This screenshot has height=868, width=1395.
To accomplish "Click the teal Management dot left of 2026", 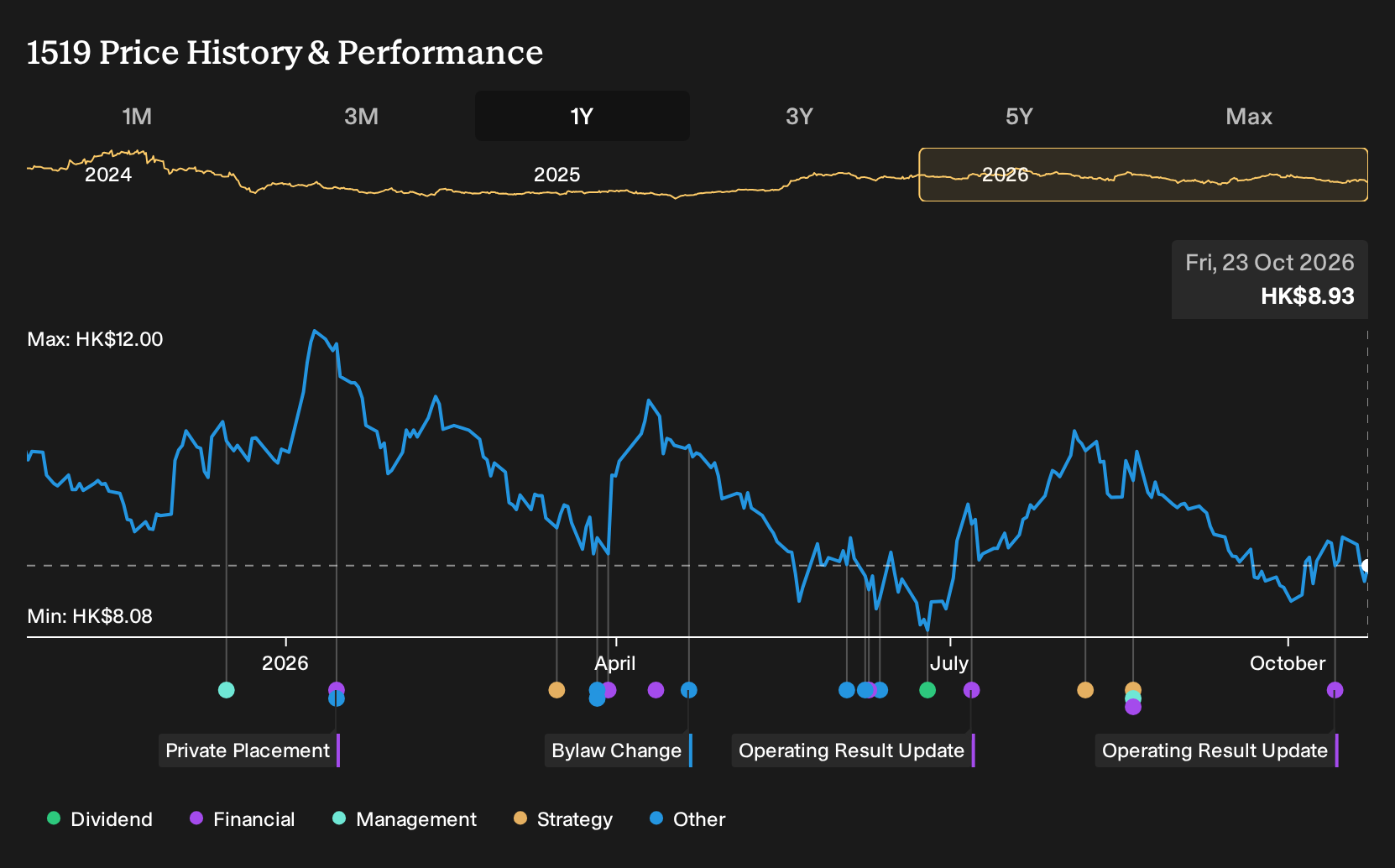I will click(226, 690).
